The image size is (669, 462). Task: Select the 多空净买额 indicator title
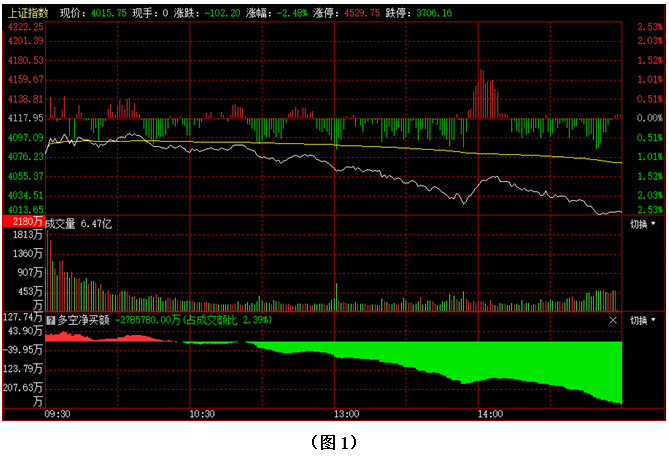[x=82, y=320]
